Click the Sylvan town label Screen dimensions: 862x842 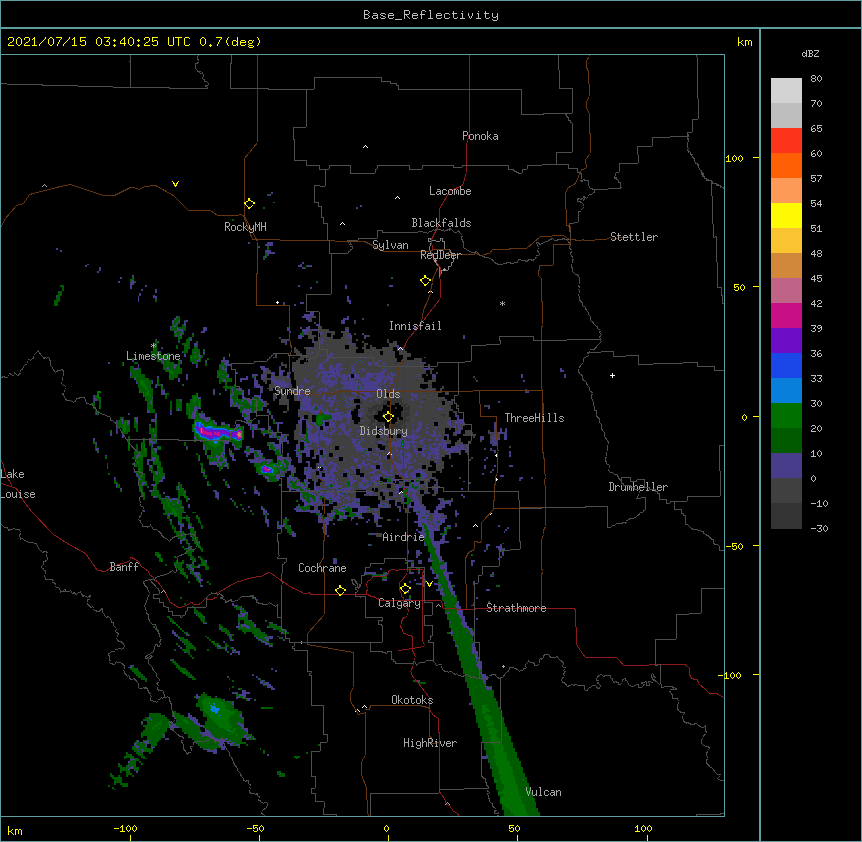click(390, 245)
